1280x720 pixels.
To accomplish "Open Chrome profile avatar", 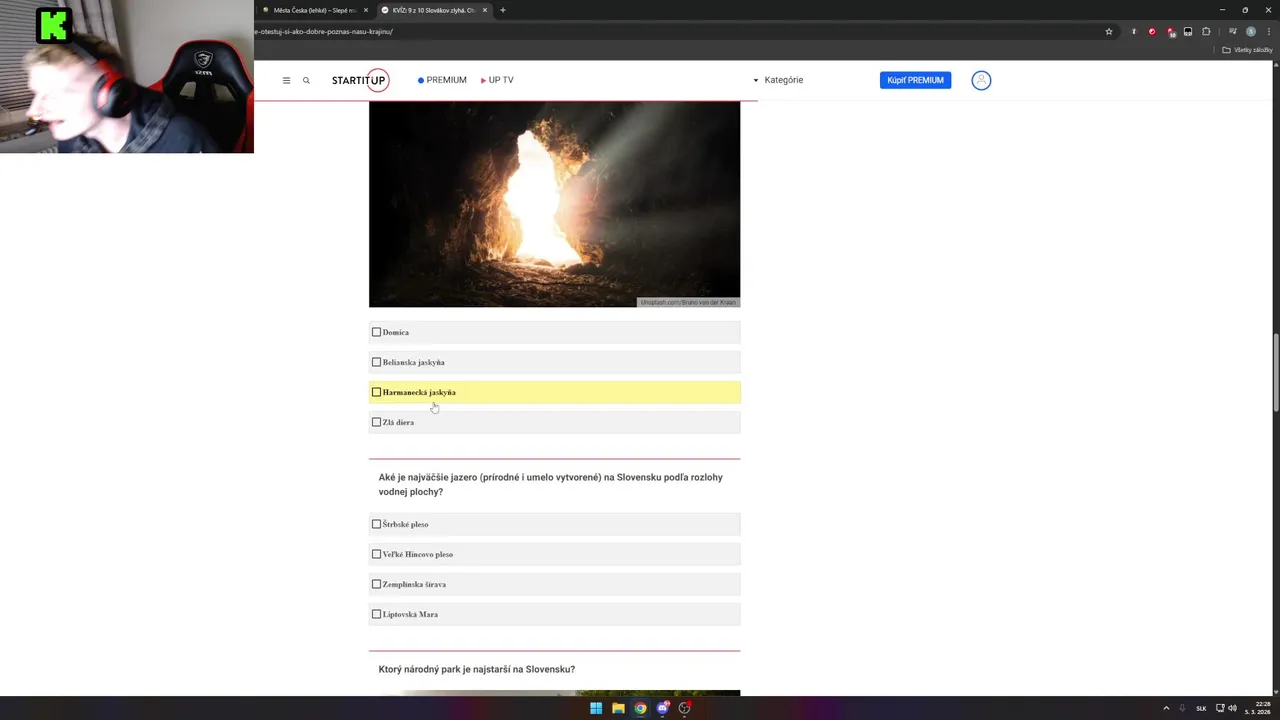I will click(x=1250, y=31).
